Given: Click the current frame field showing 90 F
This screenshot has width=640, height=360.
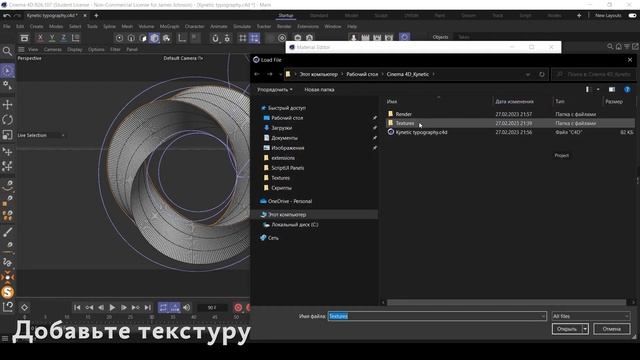Looking at the screenshot, I should 212,307.
